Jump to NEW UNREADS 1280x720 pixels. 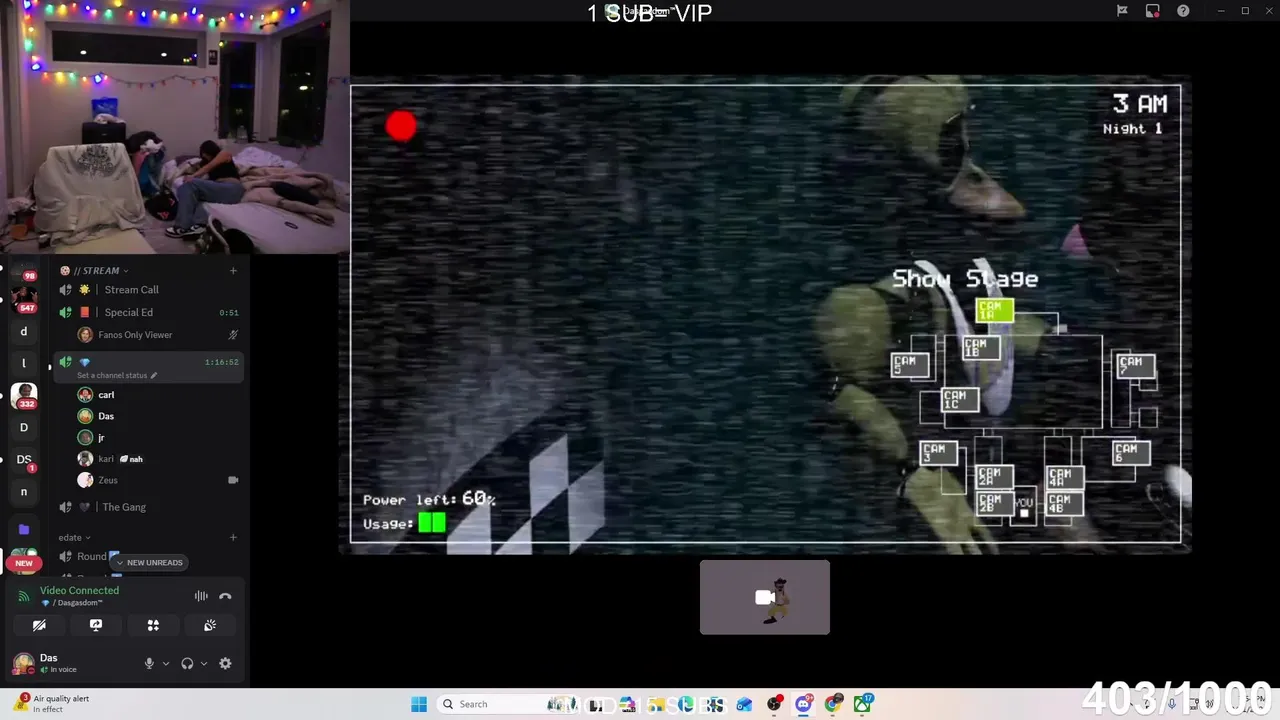point(149,563)
